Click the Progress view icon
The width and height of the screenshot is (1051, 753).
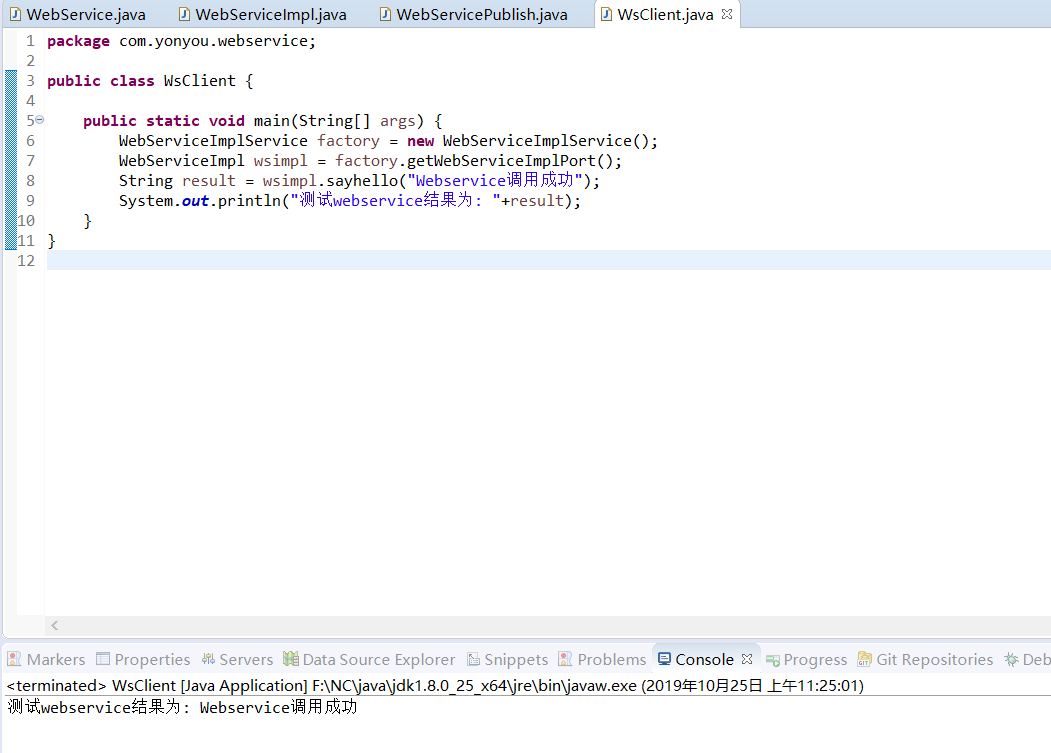772,660
